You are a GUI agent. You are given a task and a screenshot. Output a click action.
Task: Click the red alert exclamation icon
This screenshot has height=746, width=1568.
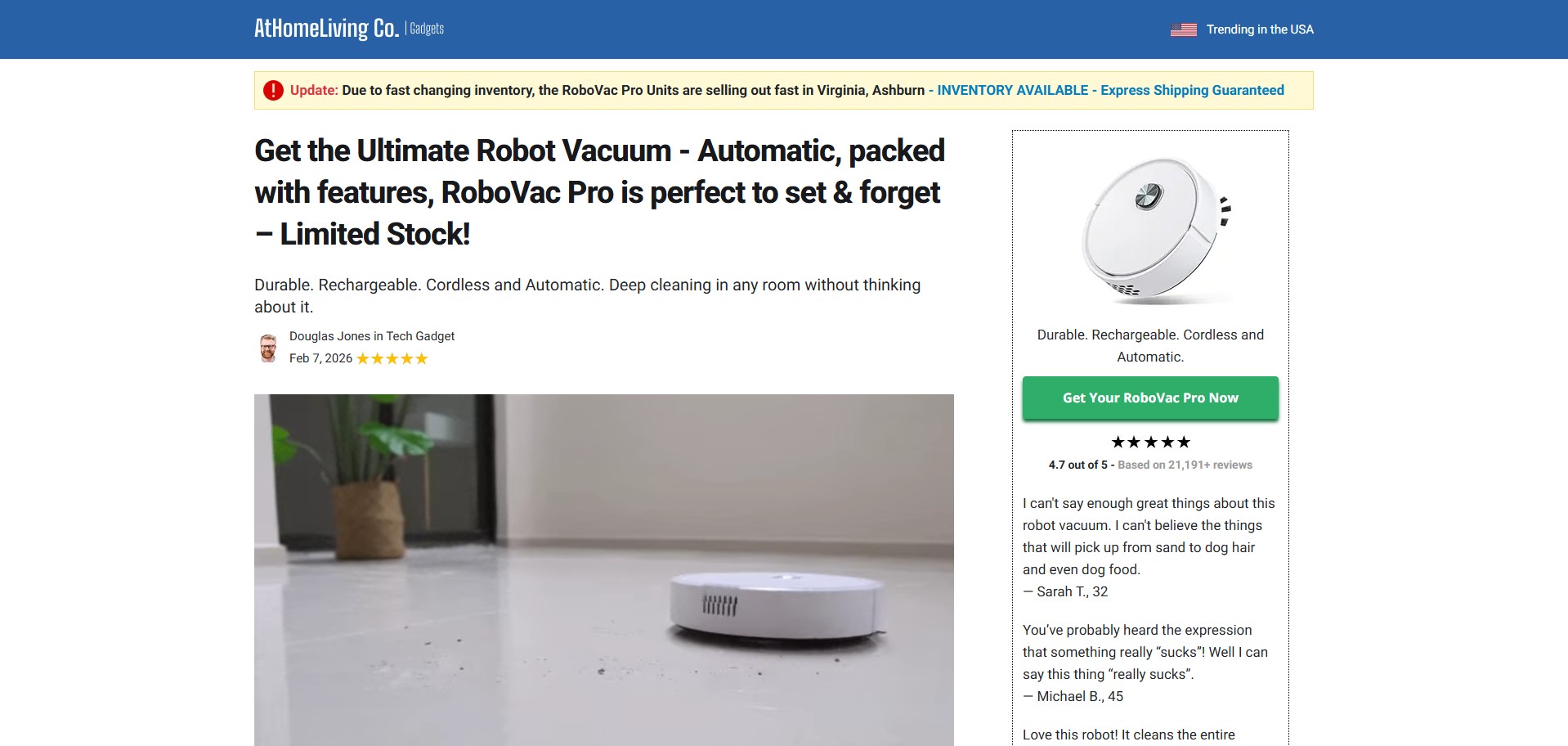tap(273, 90)
